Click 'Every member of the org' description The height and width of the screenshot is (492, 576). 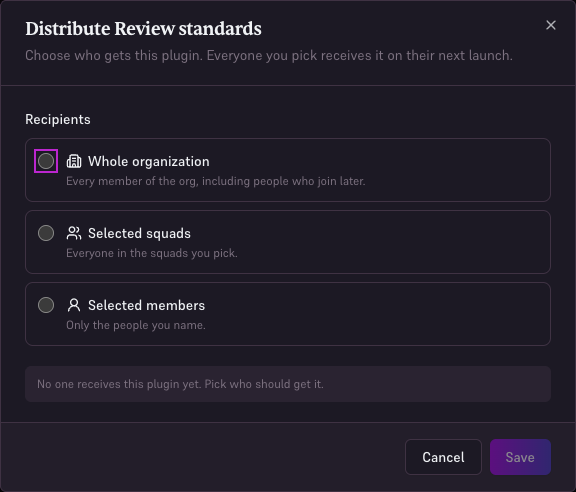click(x=216, y=181)
